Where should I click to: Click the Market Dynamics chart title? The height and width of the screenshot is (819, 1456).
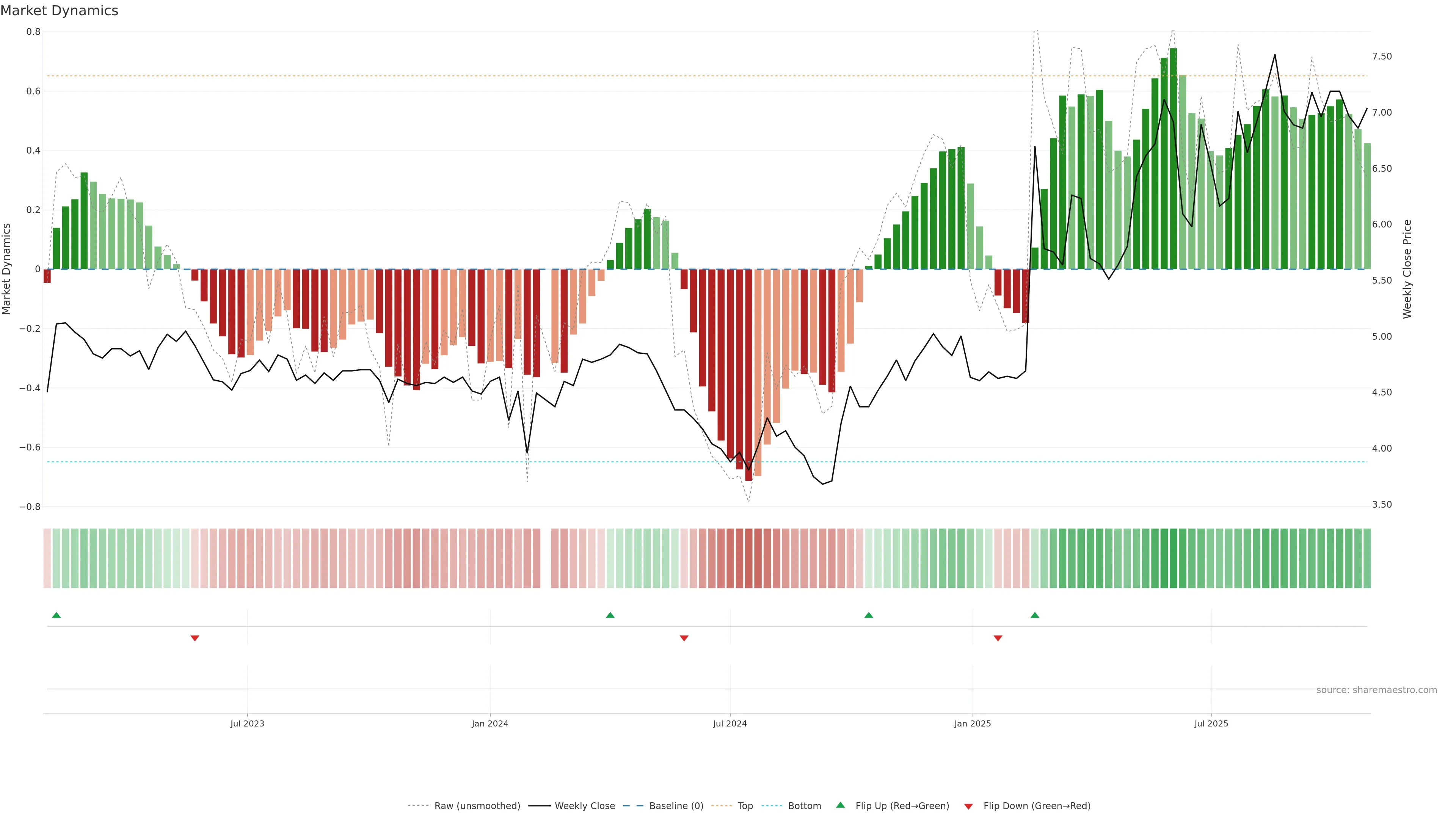(x=60, y=11)
